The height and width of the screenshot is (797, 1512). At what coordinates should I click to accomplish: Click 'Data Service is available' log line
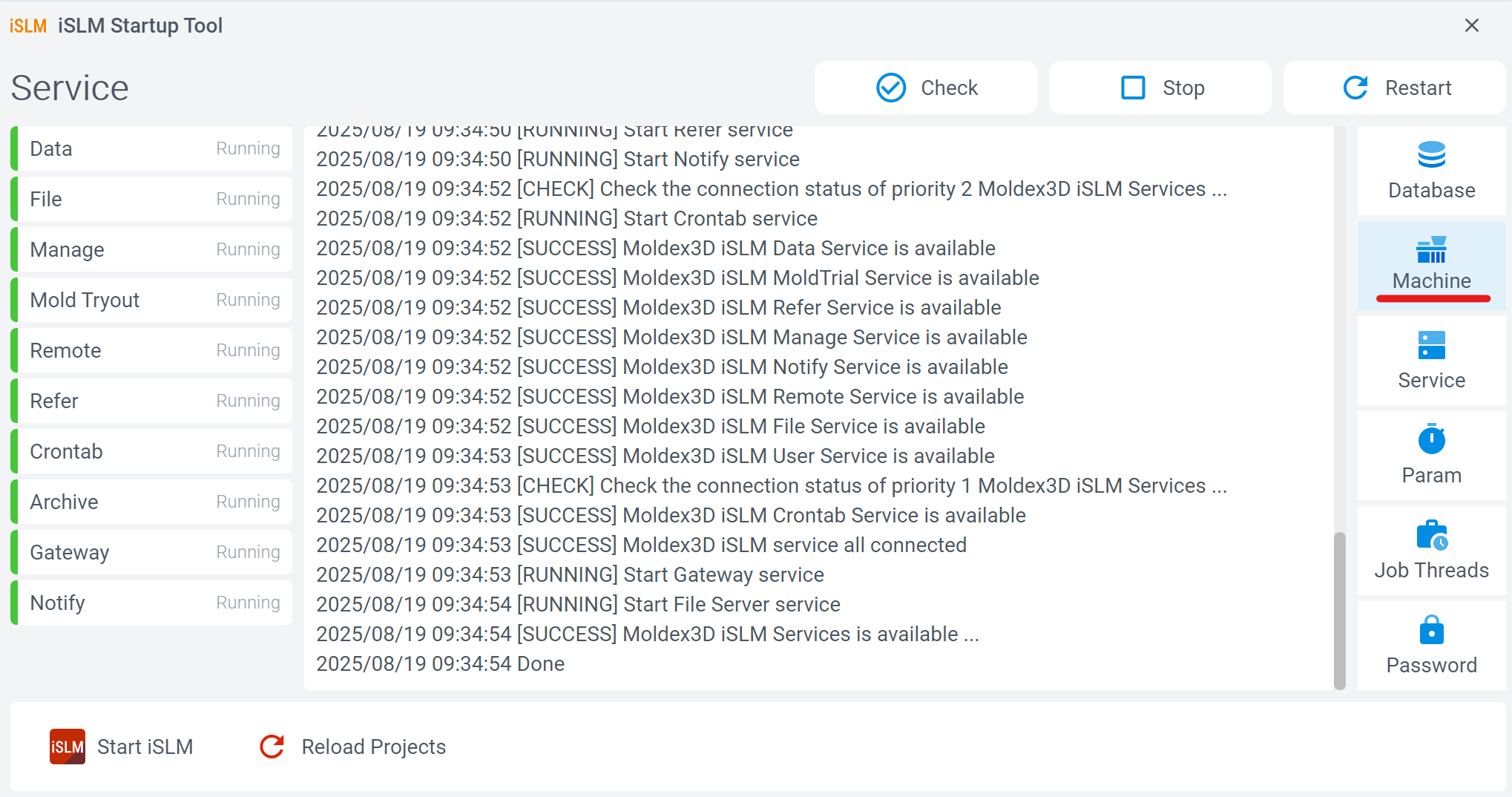pyautogui.click(x=656, y=248)
